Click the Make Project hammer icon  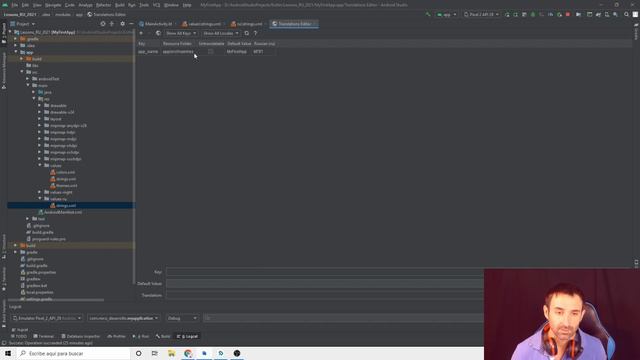[428, 14]
